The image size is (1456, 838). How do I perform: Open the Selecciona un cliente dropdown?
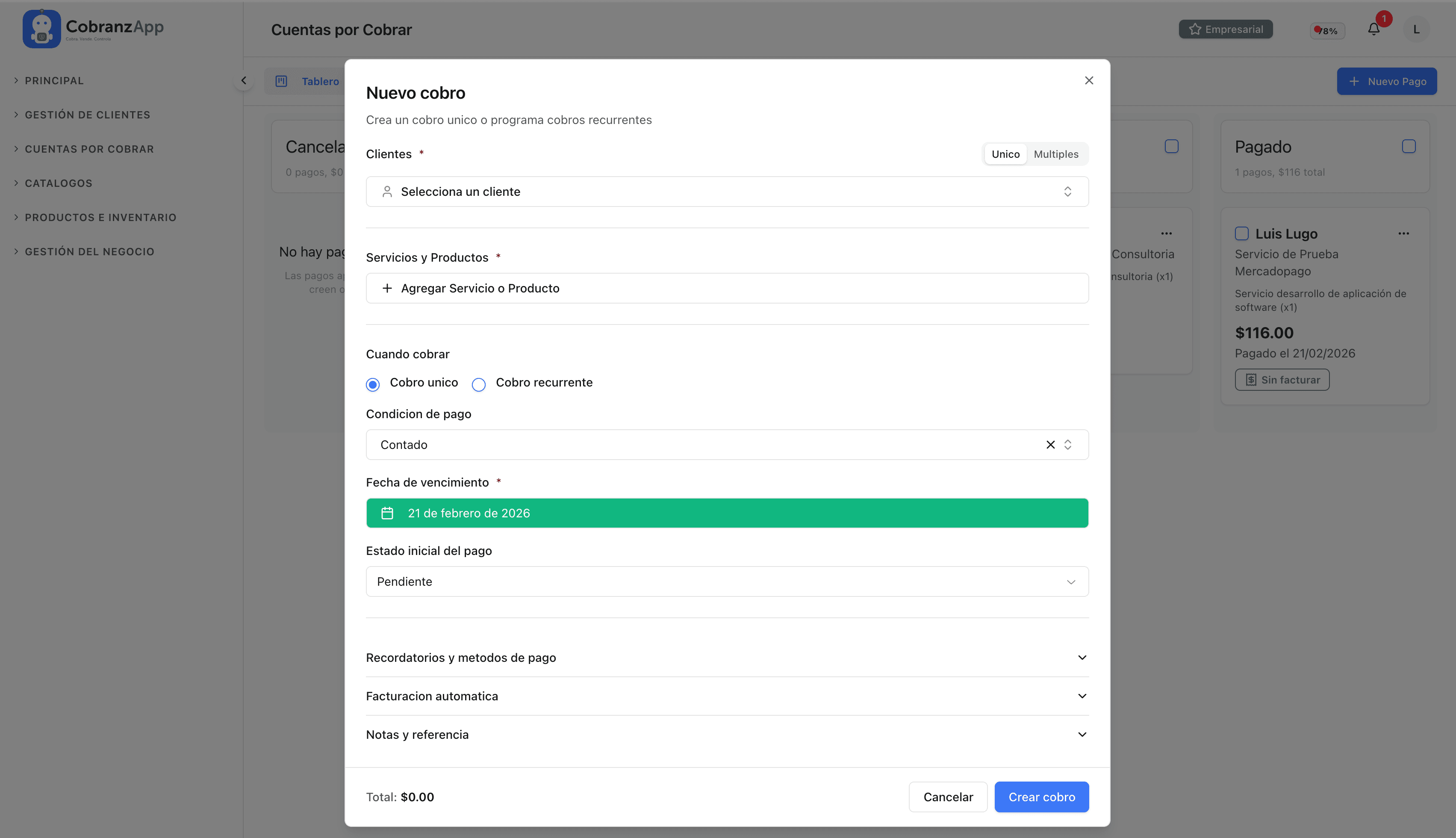coord(727,192)
